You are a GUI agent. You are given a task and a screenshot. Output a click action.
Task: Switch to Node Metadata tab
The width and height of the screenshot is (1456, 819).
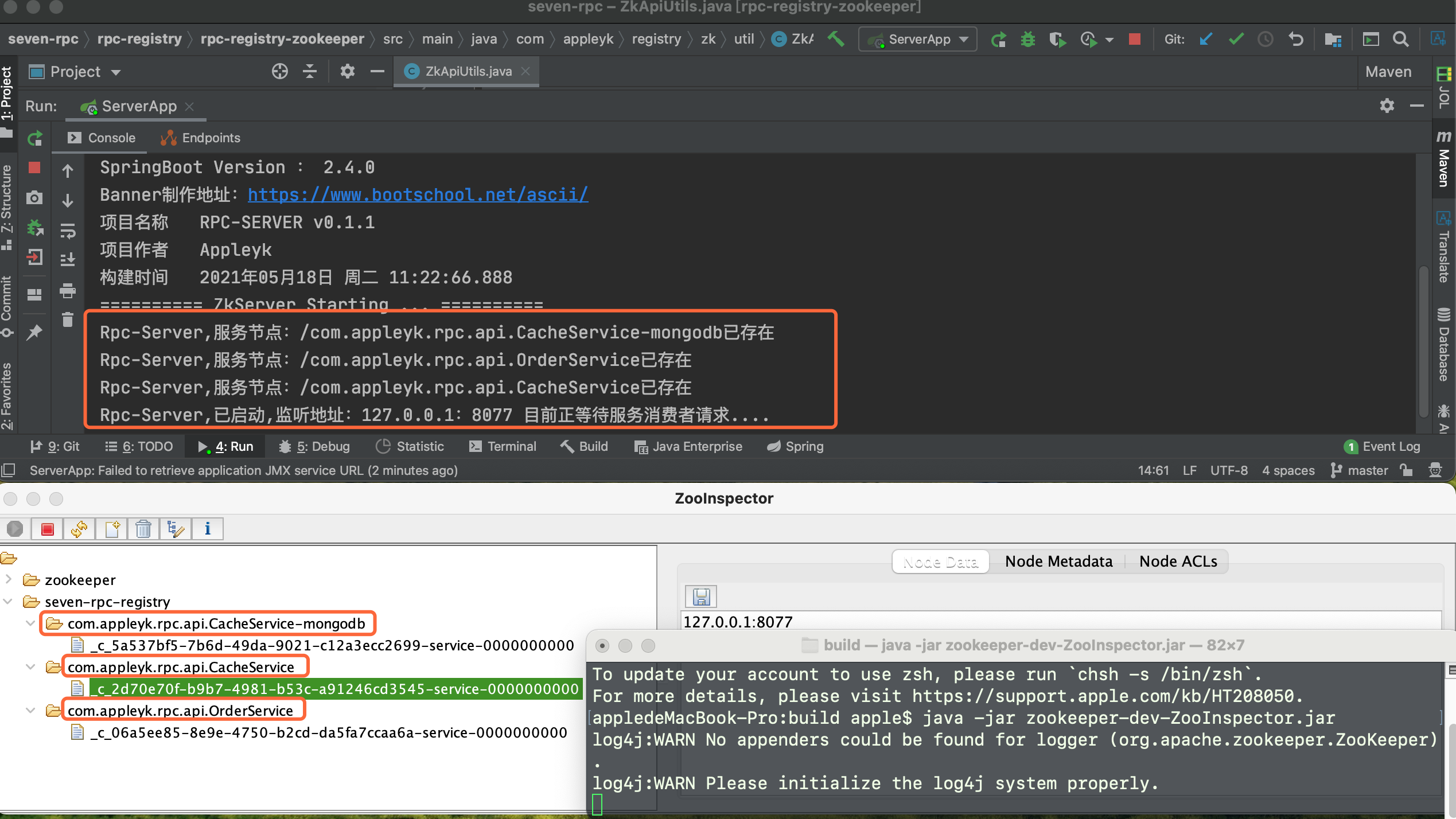(1058, 561)
